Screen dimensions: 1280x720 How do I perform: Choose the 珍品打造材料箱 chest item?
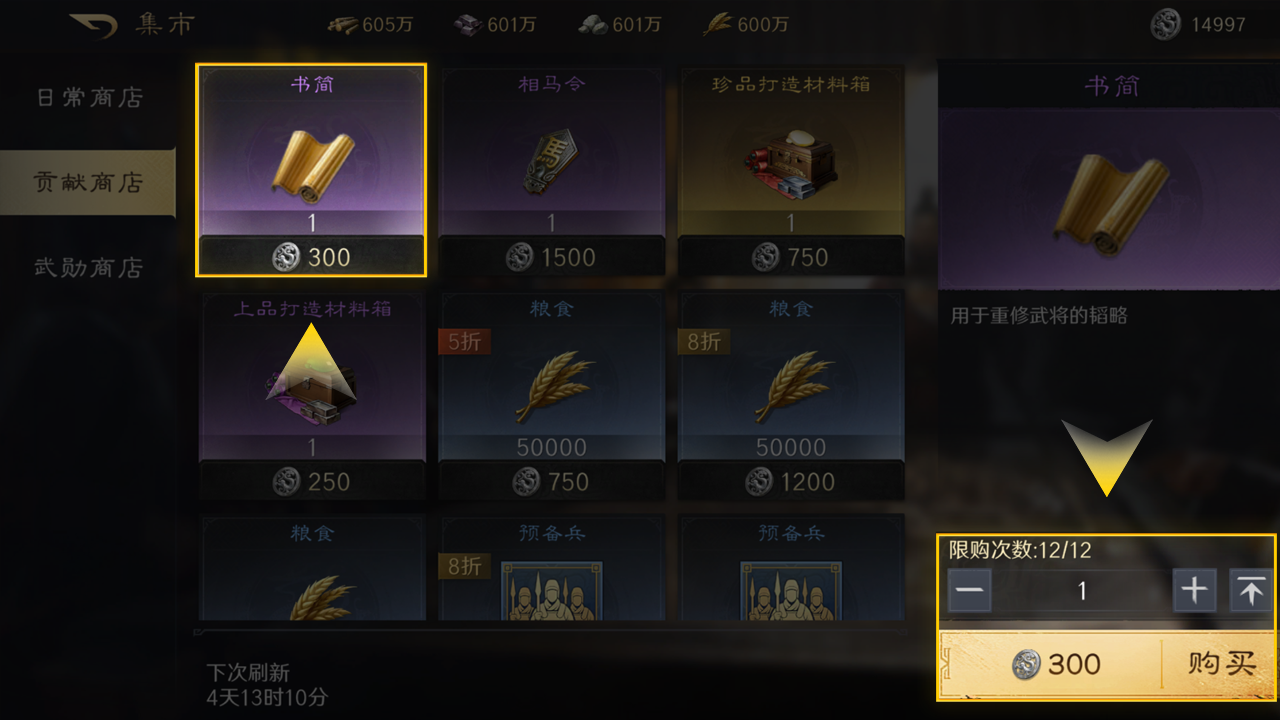coord(791,170)
